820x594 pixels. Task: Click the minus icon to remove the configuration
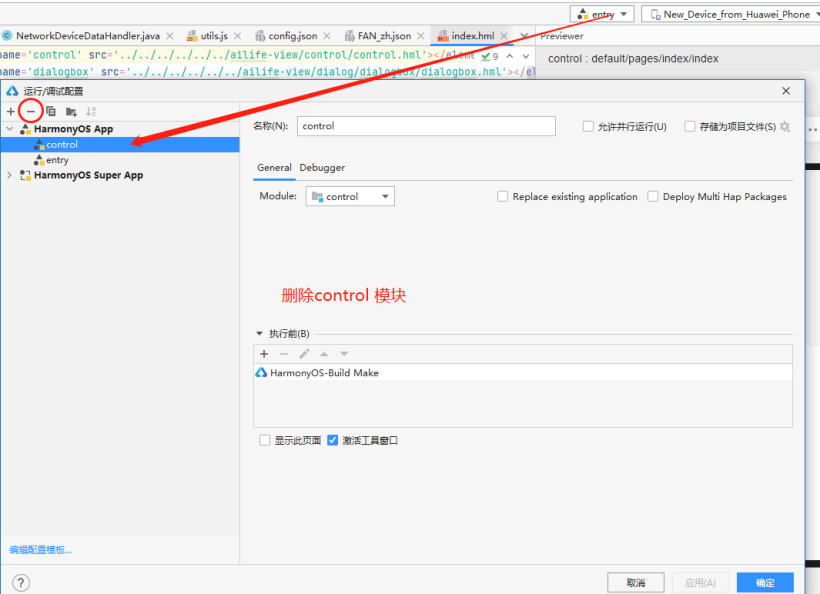coord(31,111)
